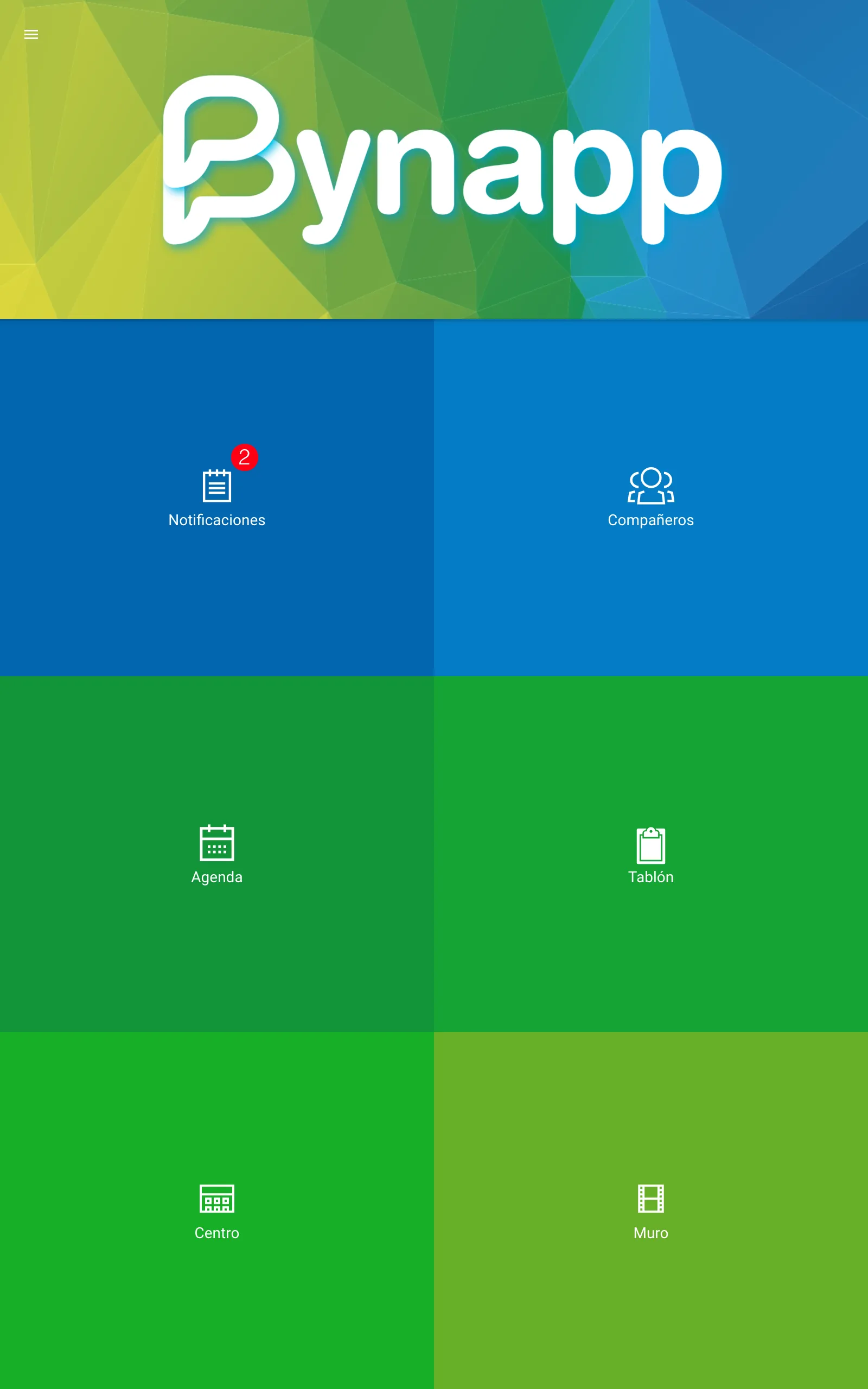
Task: Tap the red notification badge showing 2
Action: [x=245, y=457]
